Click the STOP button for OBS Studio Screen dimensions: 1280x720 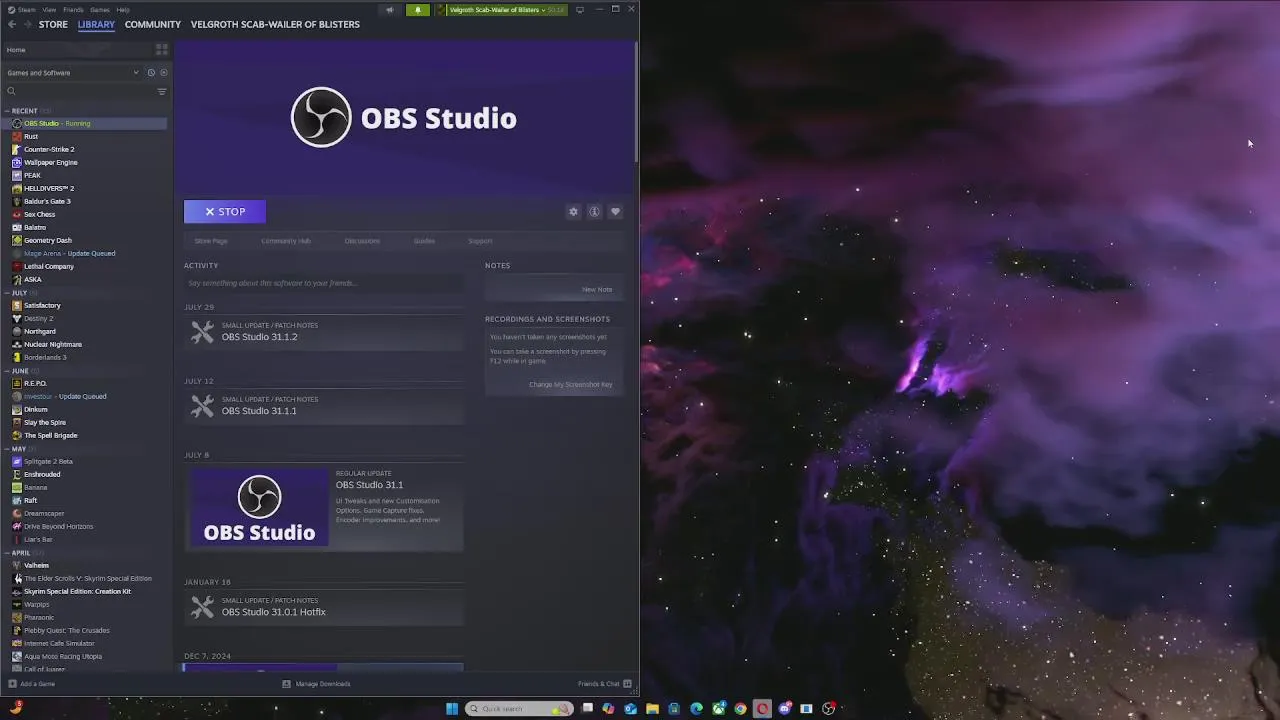coord(225,212)
